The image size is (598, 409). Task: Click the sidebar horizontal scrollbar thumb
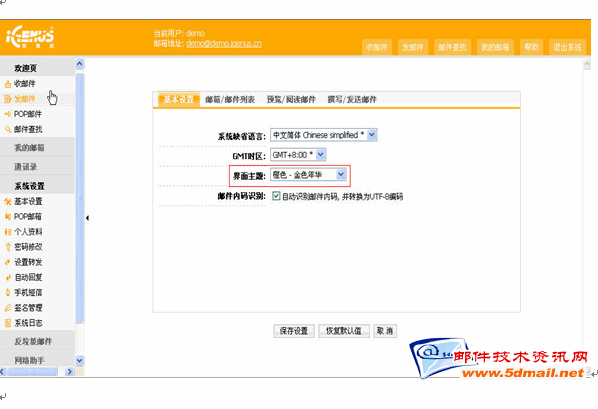pos(32,371)
